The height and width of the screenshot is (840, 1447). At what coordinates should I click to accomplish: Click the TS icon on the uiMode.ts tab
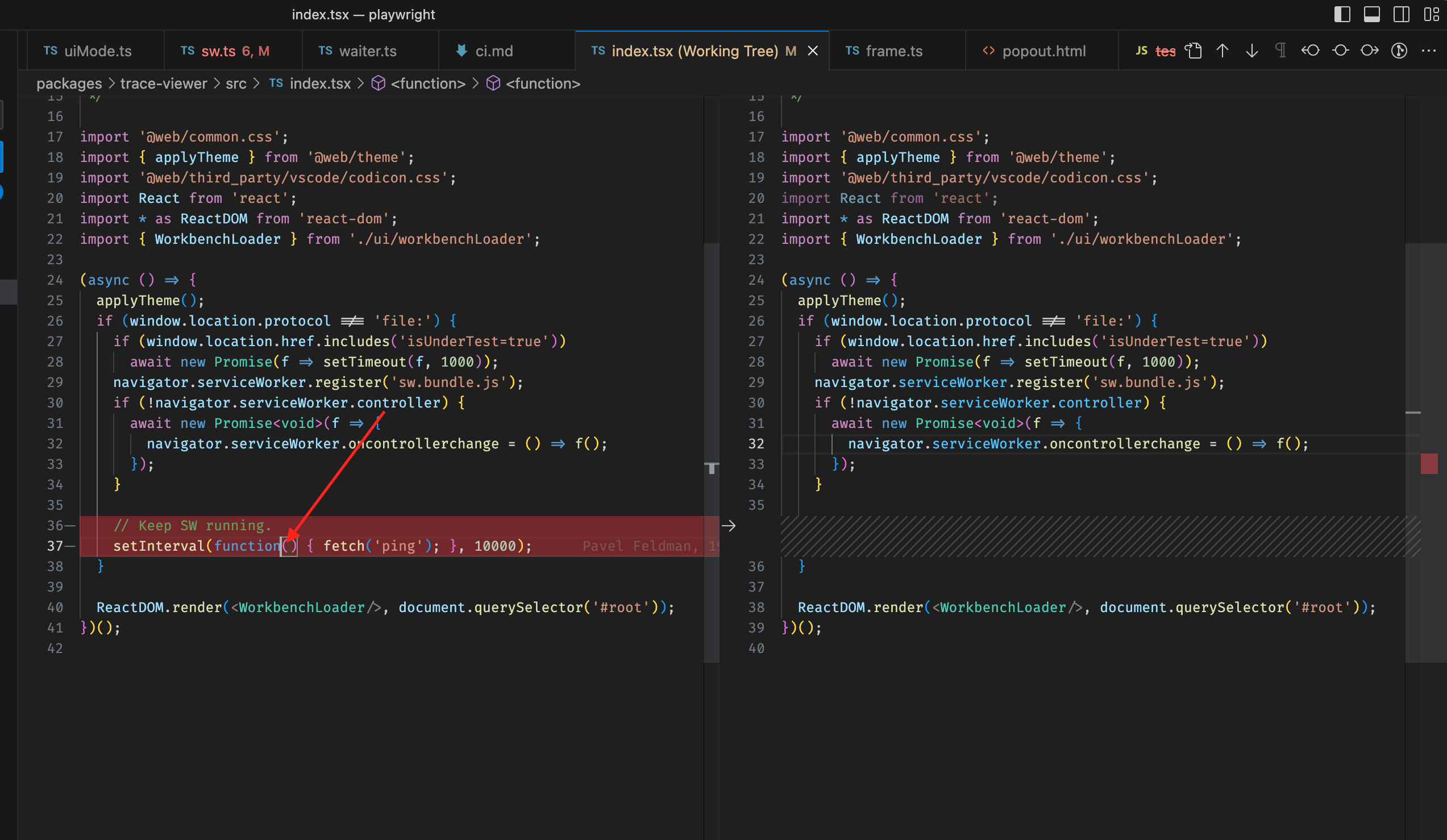tap(51, 51)
